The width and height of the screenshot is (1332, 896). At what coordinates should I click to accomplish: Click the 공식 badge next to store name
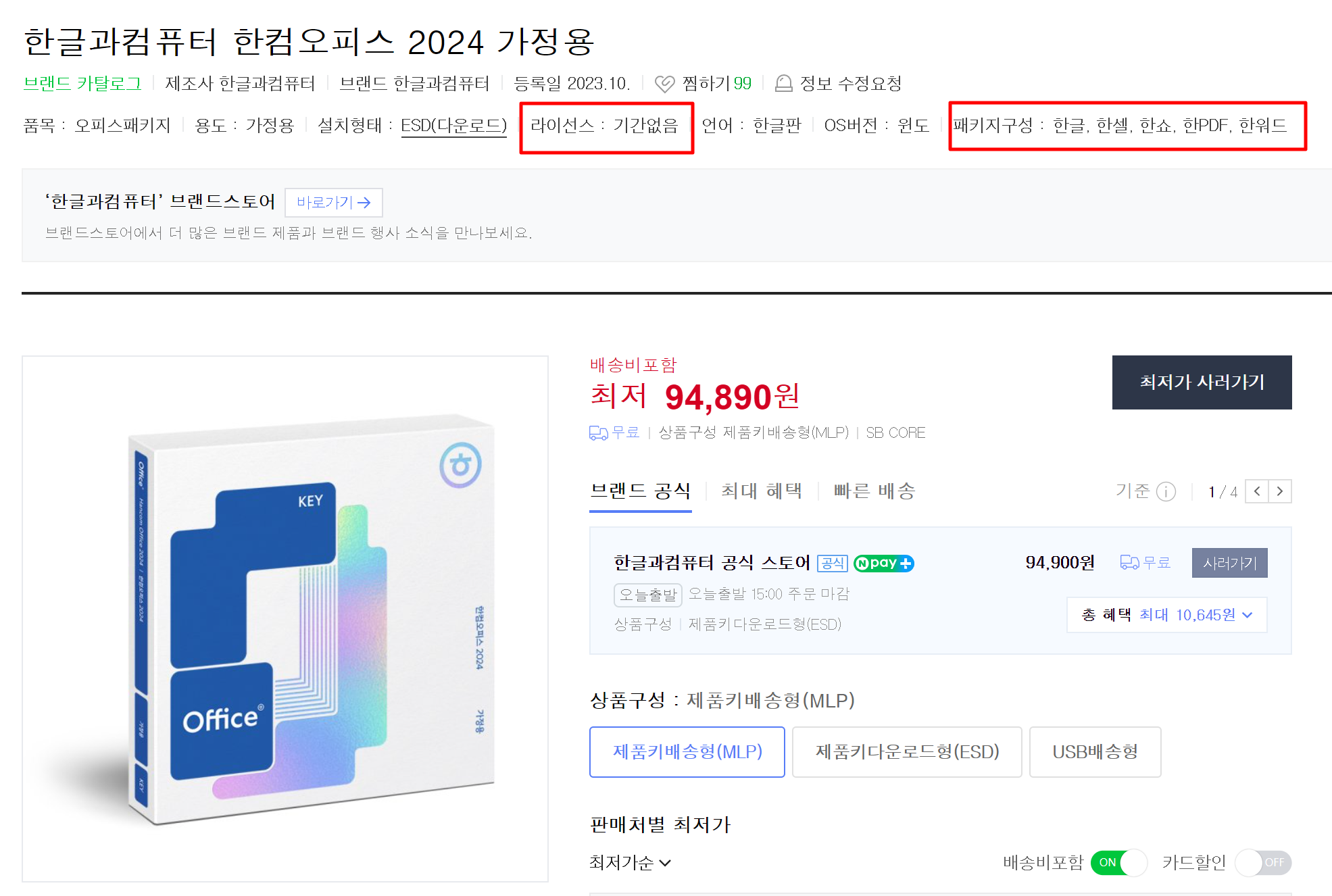[x=833, y=563]
